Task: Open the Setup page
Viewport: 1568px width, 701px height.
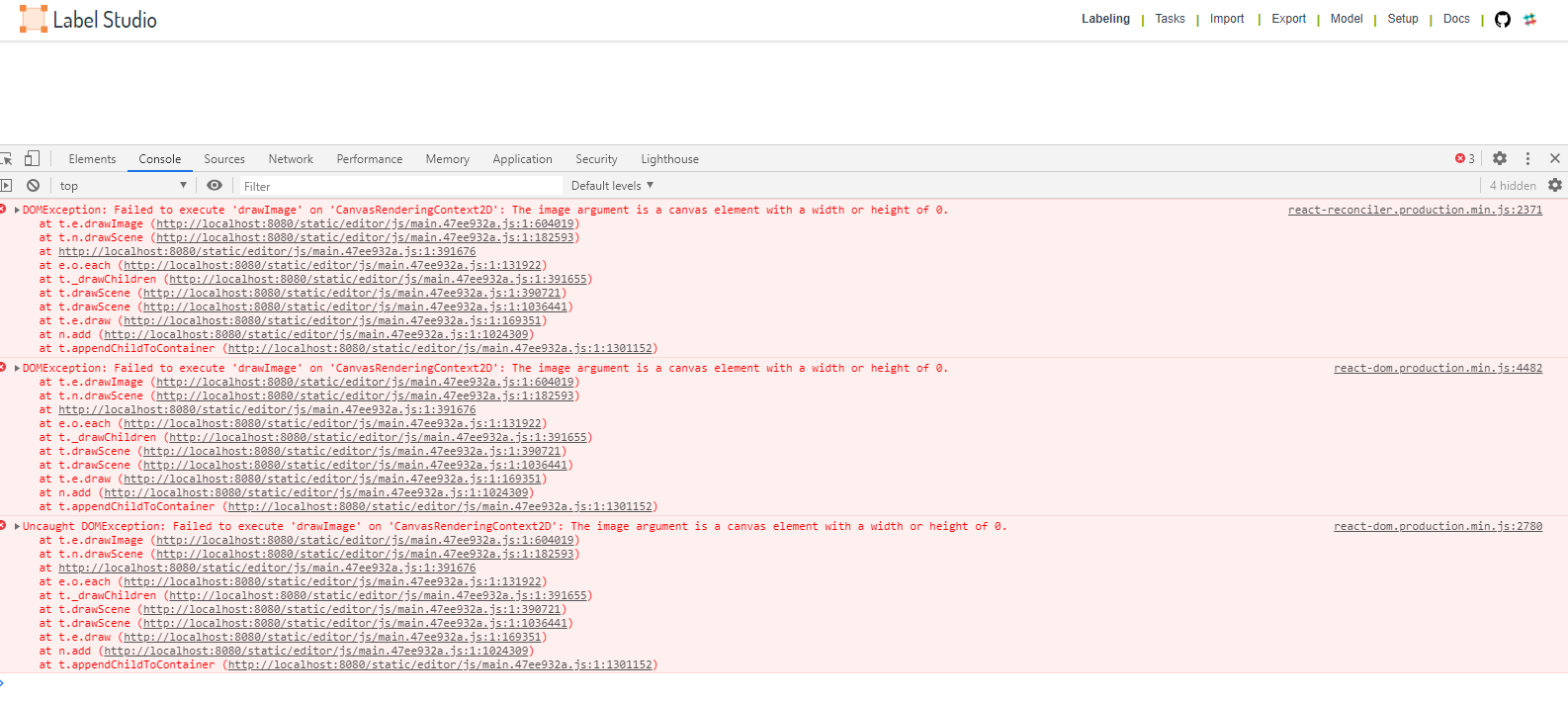Action: pyautogui.click(x=1403, y=19)
